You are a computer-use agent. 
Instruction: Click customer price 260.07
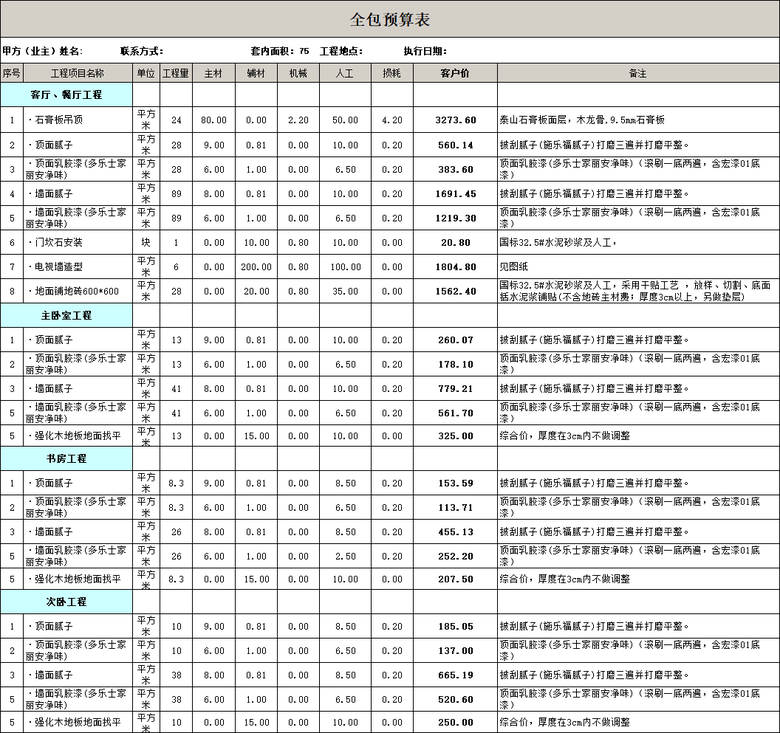click(455, 340)
